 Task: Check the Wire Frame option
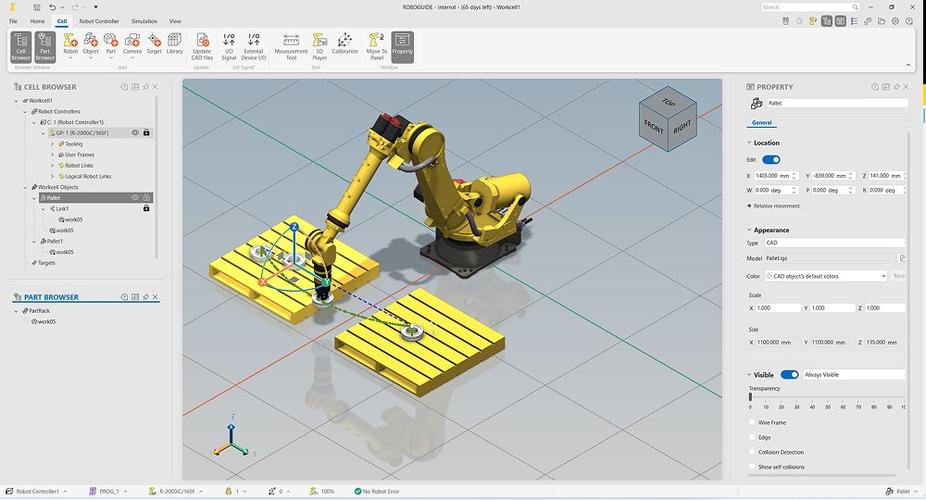click(753, 422)
